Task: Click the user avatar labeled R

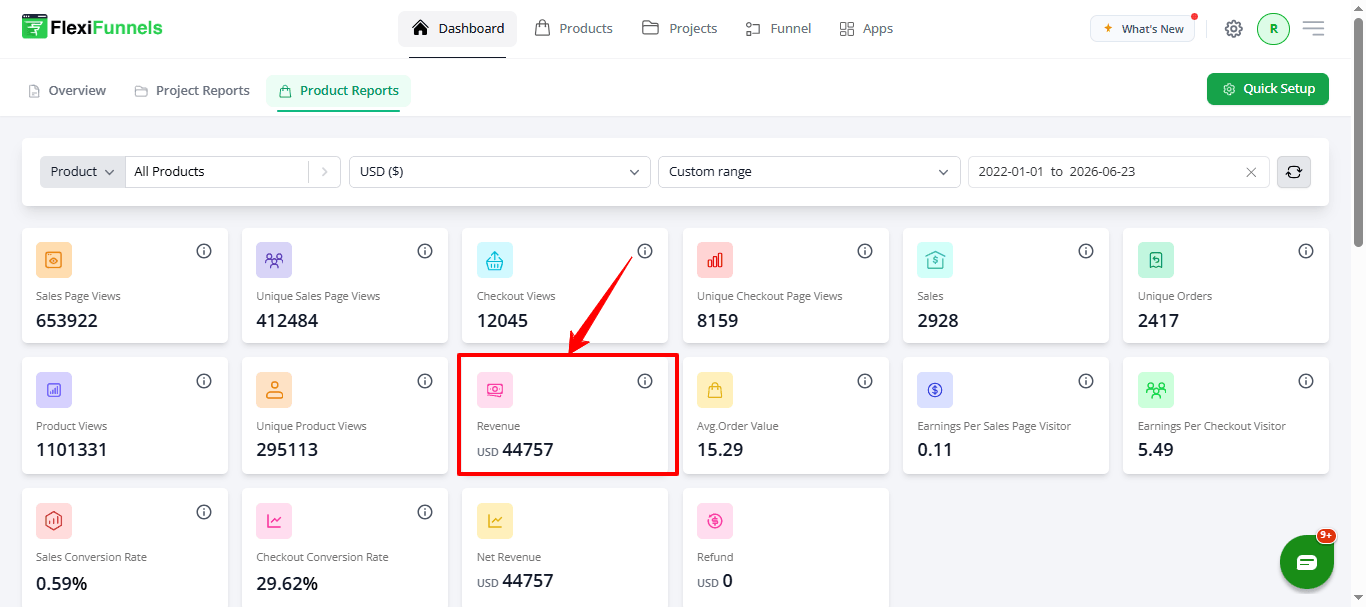Action: click(x=1273, y=29)
